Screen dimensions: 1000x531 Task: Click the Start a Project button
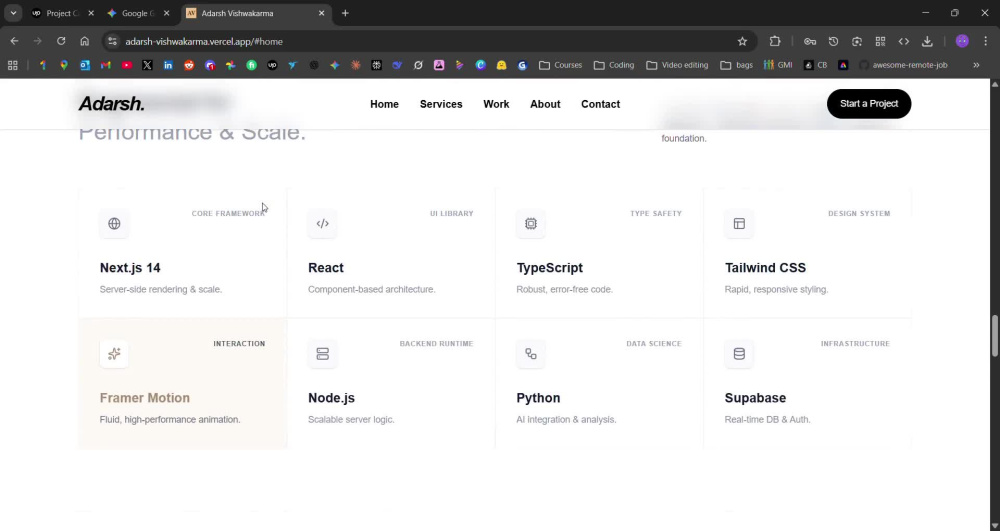(869, 104)
